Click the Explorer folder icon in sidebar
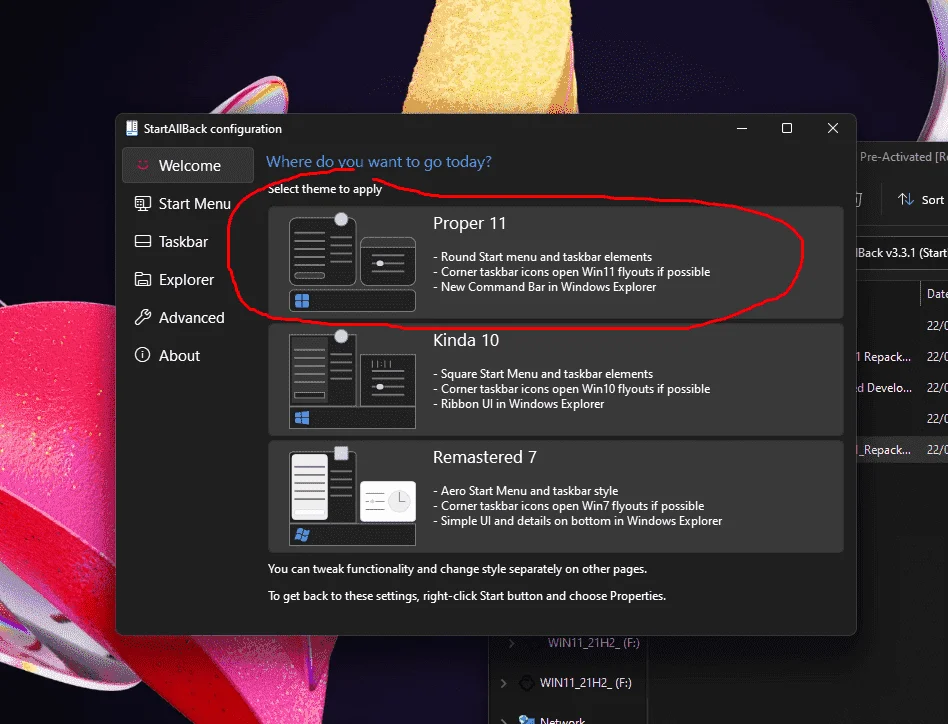This screenshot has height=724, width=948. pos(143,279)
